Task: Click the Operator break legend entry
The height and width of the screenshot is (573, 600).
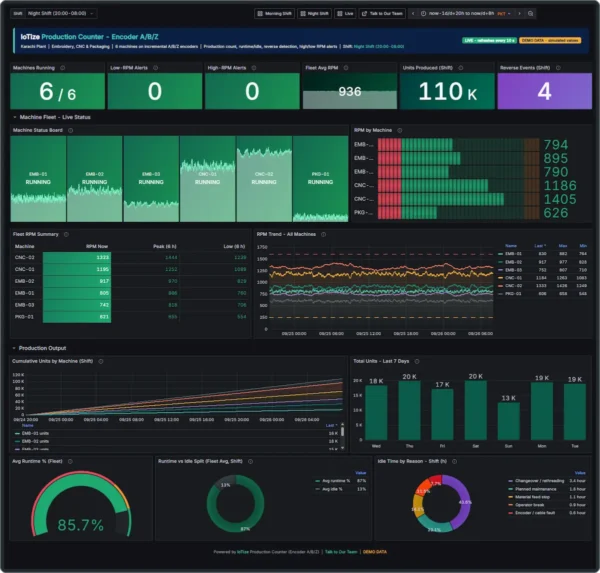Action: [530, 505]
